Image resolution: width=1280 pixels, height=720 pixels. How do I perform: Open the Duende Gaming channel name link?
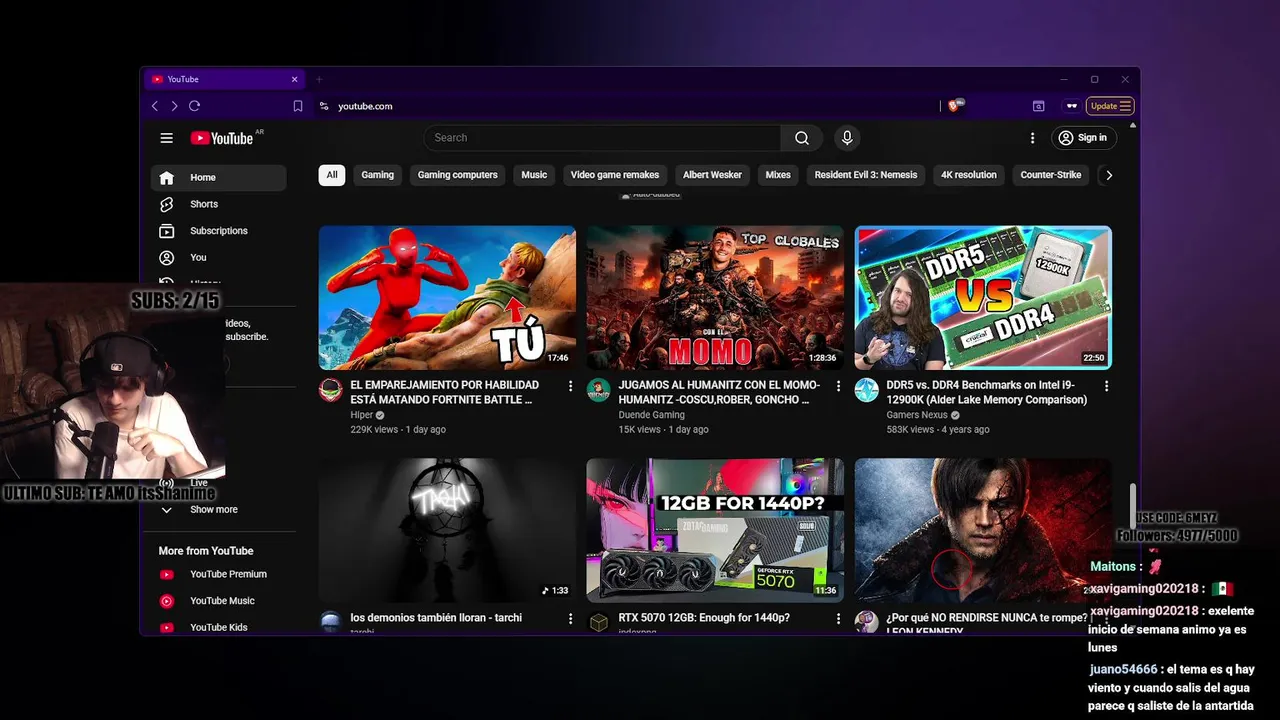[x=651, y=415]
